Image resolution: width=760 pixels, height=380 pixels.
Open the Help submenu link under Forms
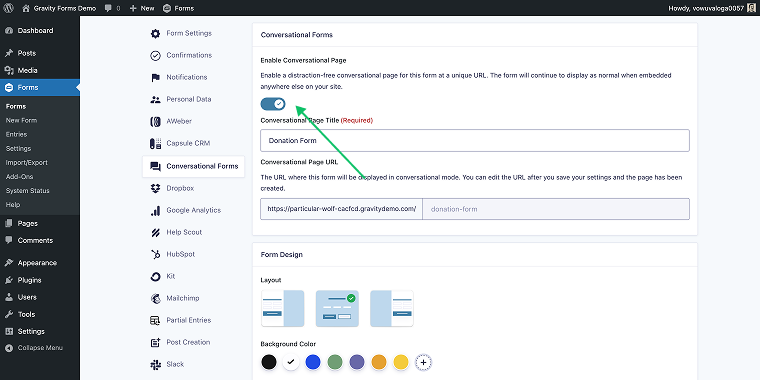[13, 205]
